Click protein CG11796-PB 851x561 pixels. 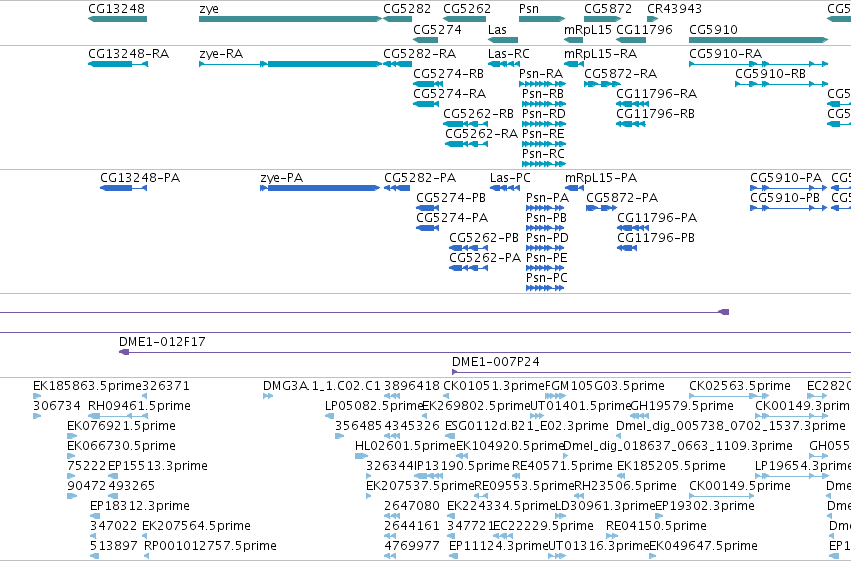(656, 237)
